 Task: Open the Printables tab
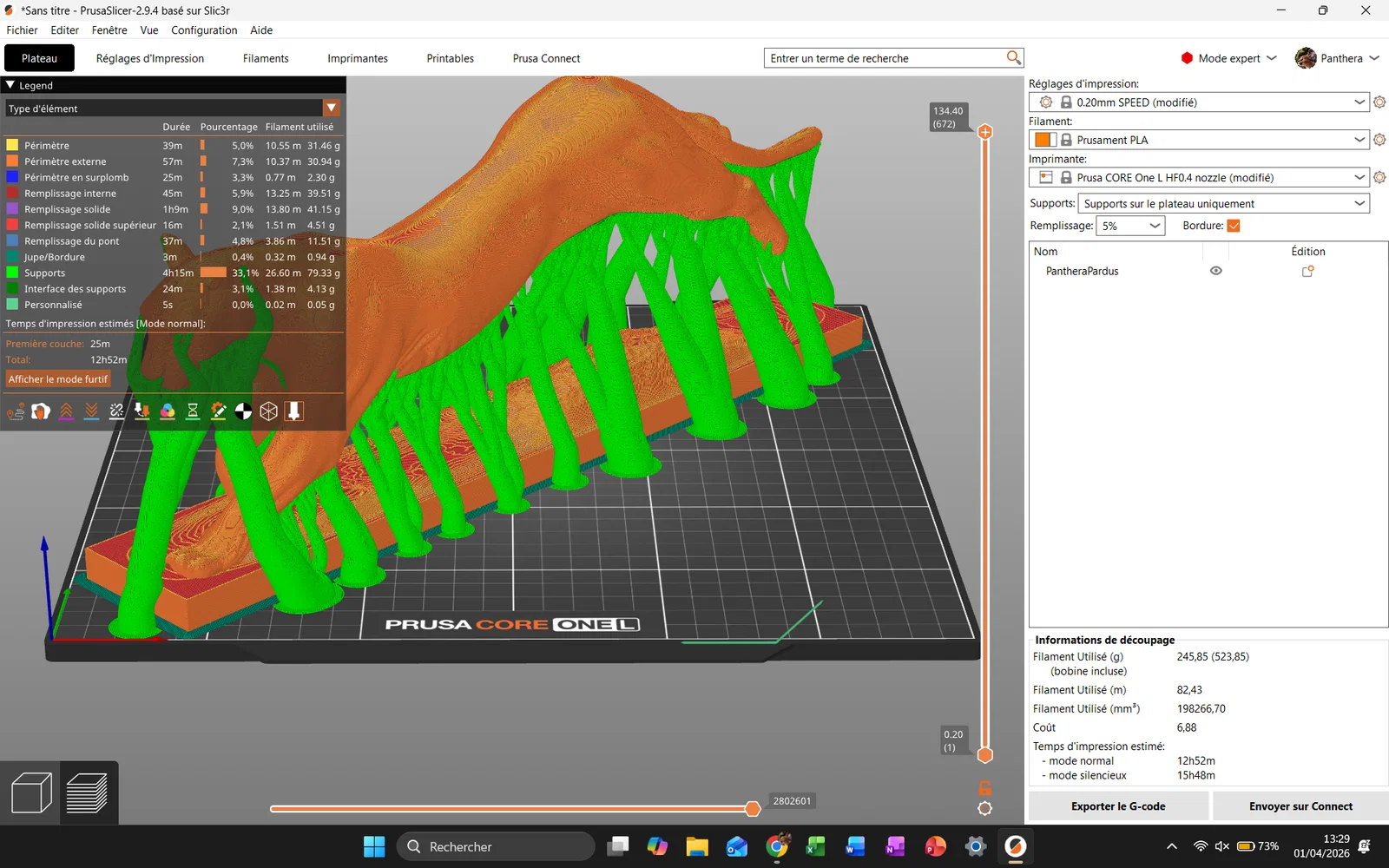coord(450,58)
